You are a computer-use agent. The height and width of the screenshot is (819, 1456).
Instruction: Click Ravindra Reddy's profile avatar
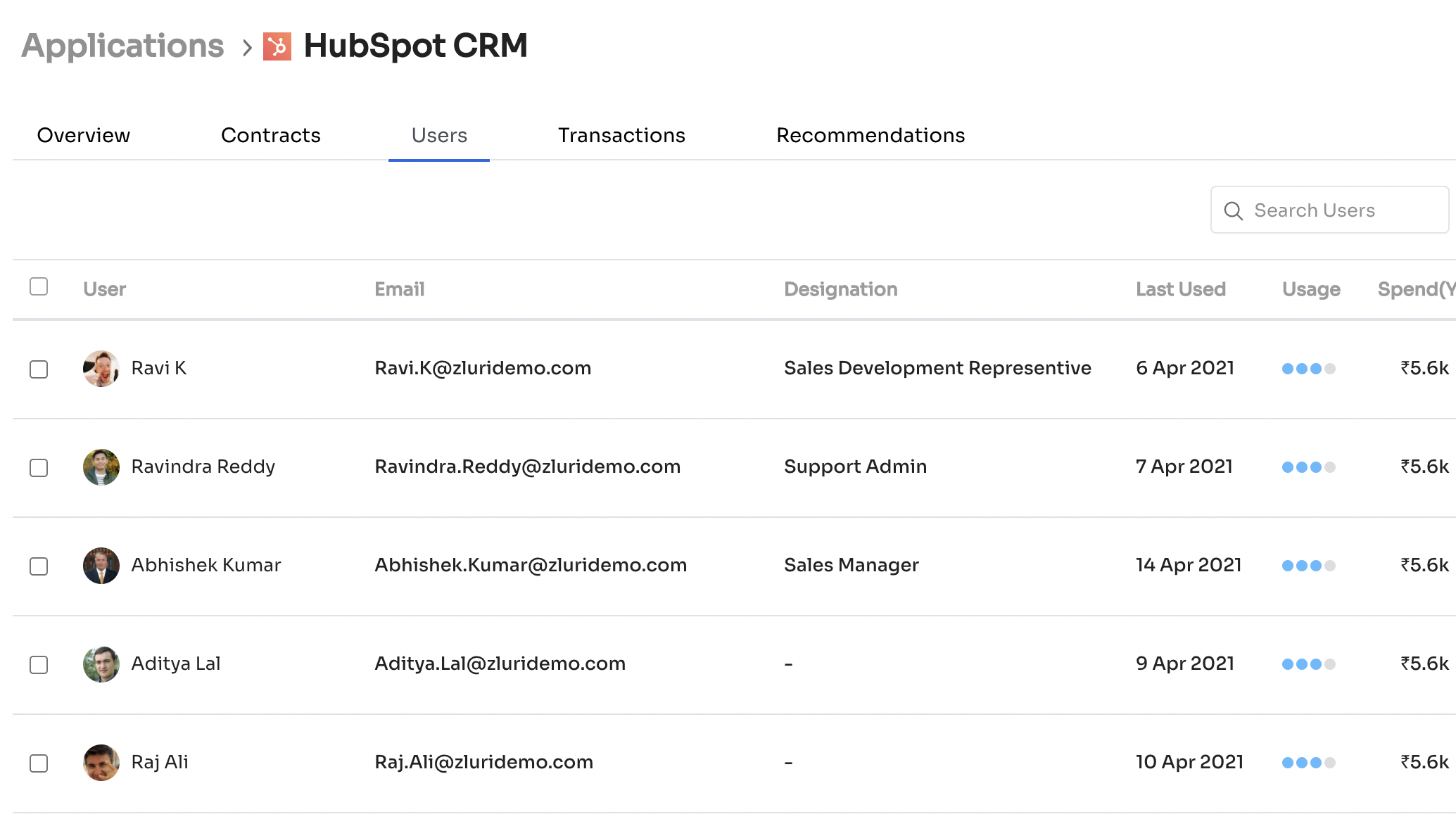101,467
